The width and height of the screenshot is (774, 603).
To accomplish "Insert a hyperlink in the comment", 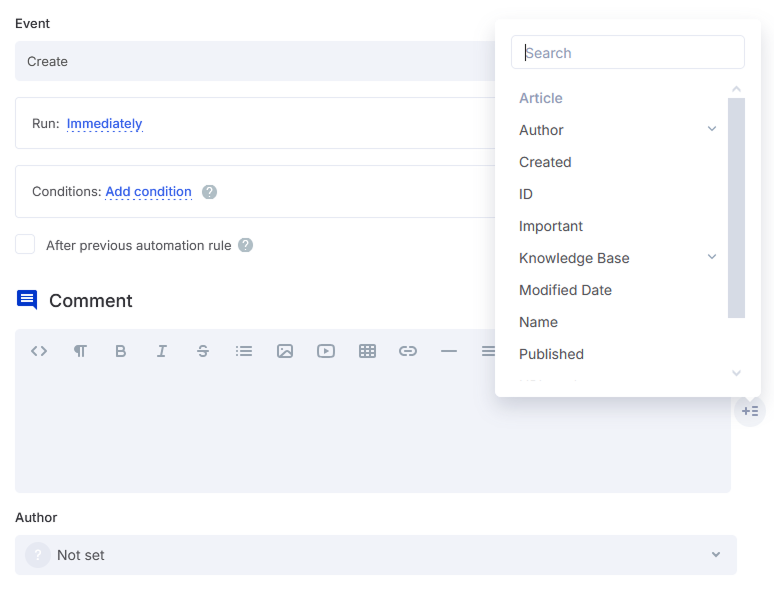I will pyautogui.click(x=408, y=351).
